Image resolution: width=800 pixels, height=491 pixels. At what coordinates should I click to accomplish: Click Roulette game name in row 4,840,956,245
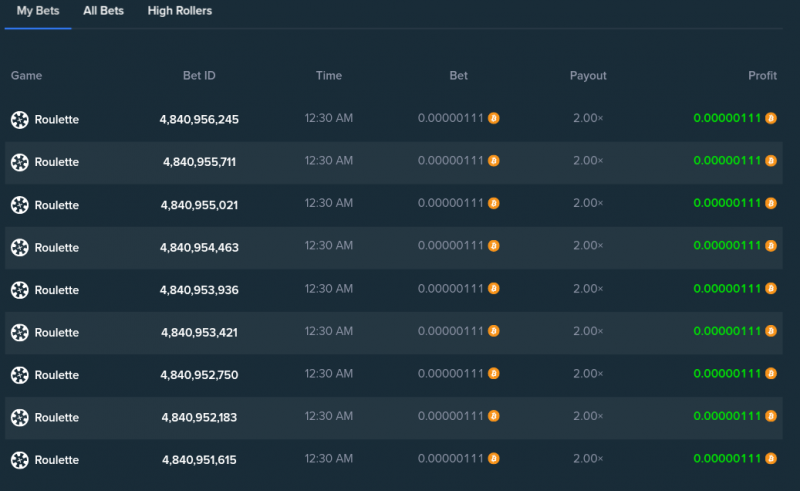(57, 120)
